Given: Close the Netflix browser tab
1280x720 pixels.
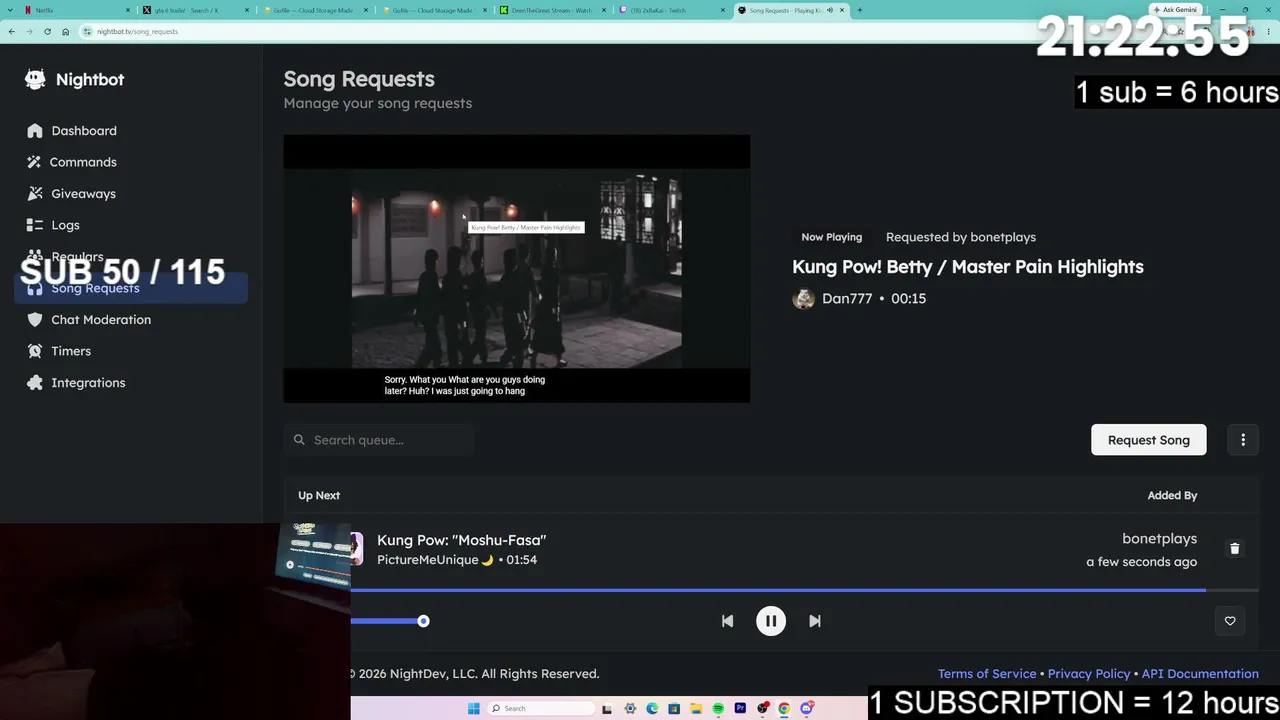Looking at the screenshot, I should click(x=128, y=10).
